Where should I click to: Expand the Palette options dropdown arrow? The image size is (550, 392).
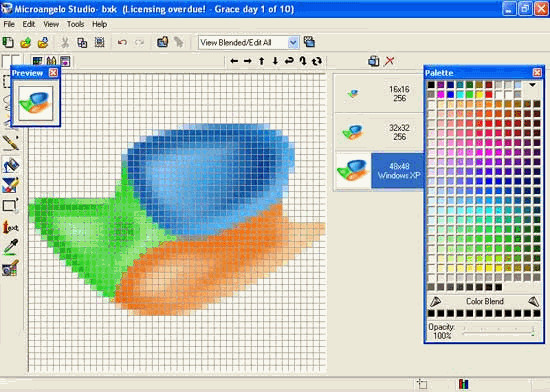532,85
